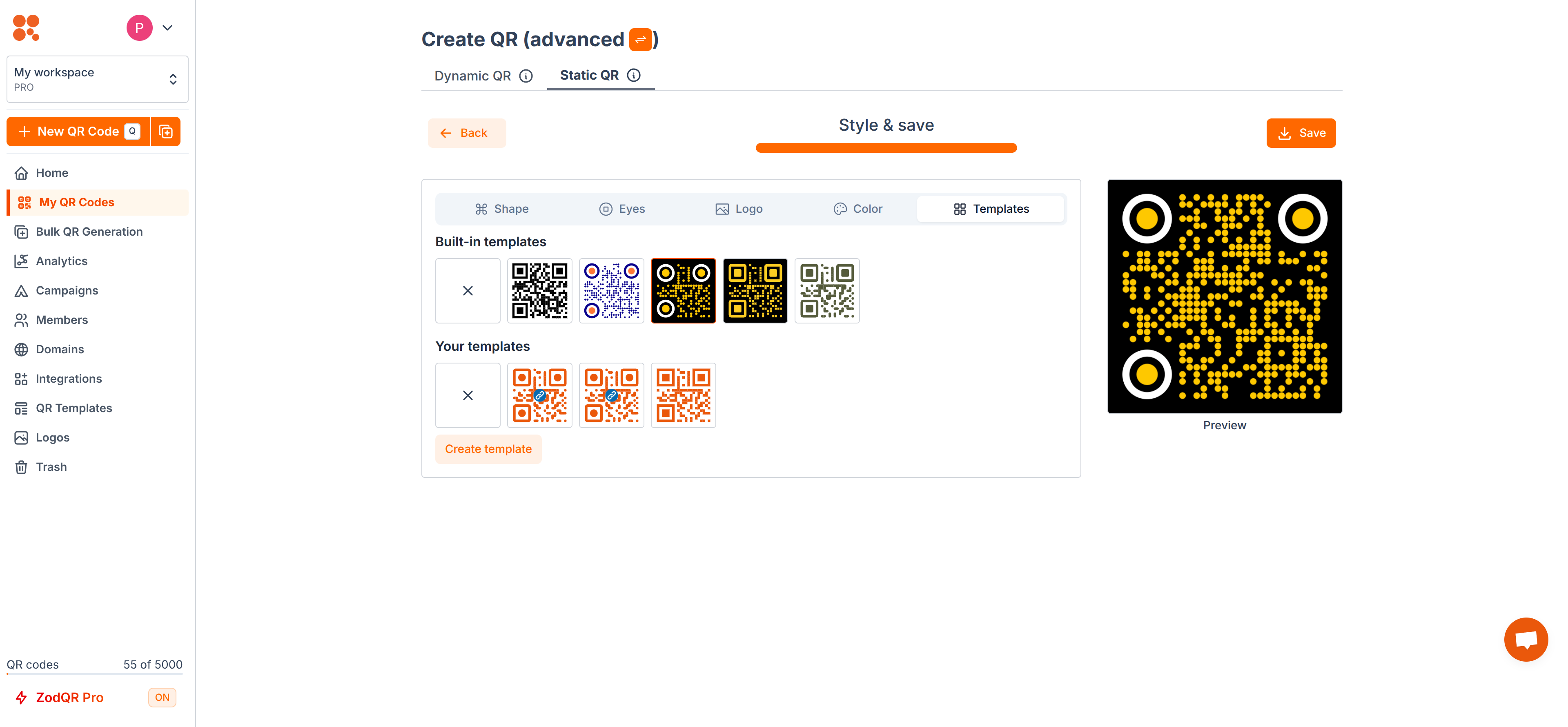Select the orange template without logo

[683, 396]
